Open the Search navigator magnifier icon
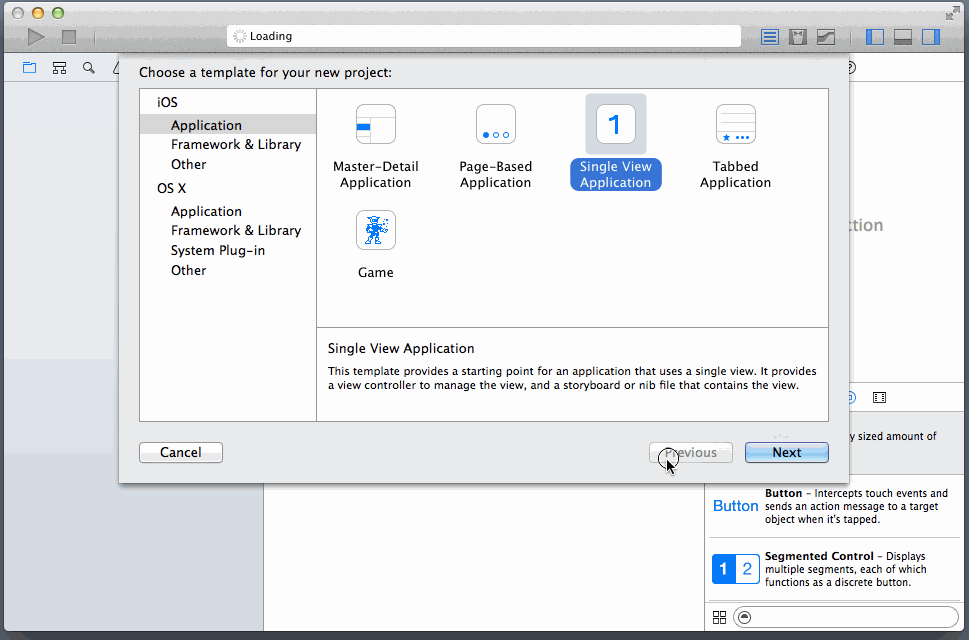 pyautogui.click(x=89, y=68)
